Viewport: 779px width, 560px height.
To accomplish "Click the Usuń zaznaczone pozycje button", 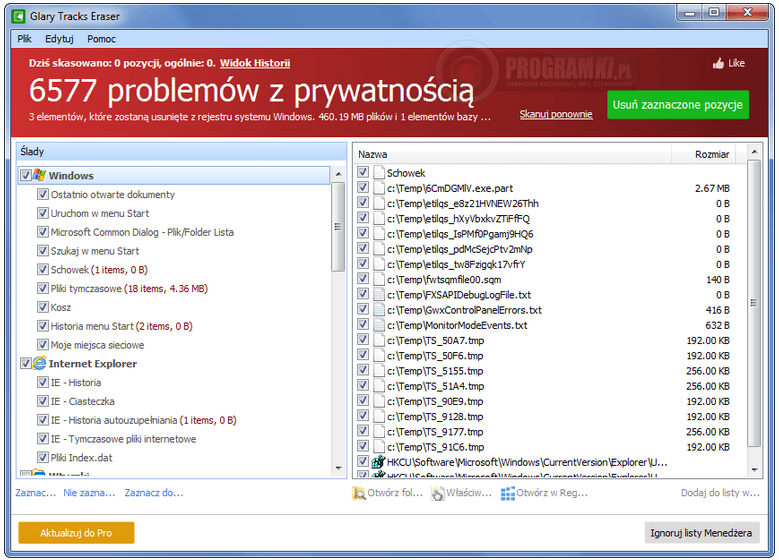I will 678,105.
